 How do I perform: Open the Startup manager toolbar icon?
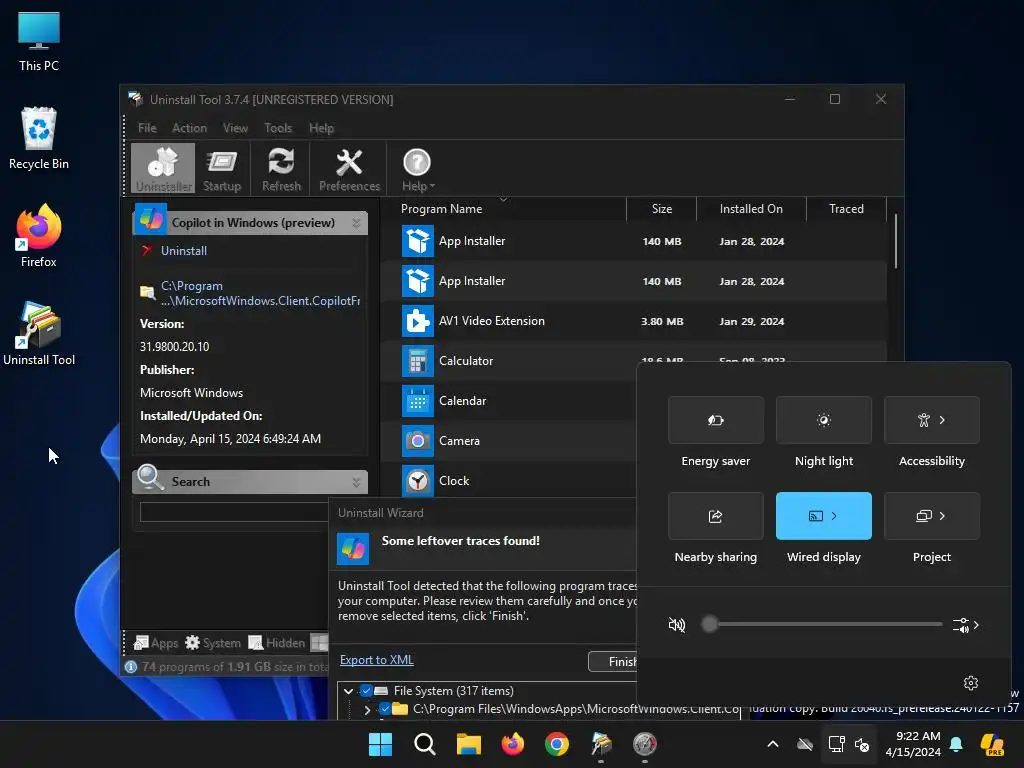[x=222, y=168]
